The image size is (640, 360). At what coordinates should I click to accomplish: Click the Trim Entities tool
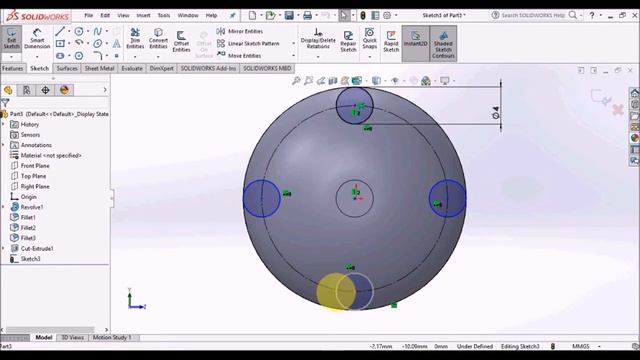(135, 38)
